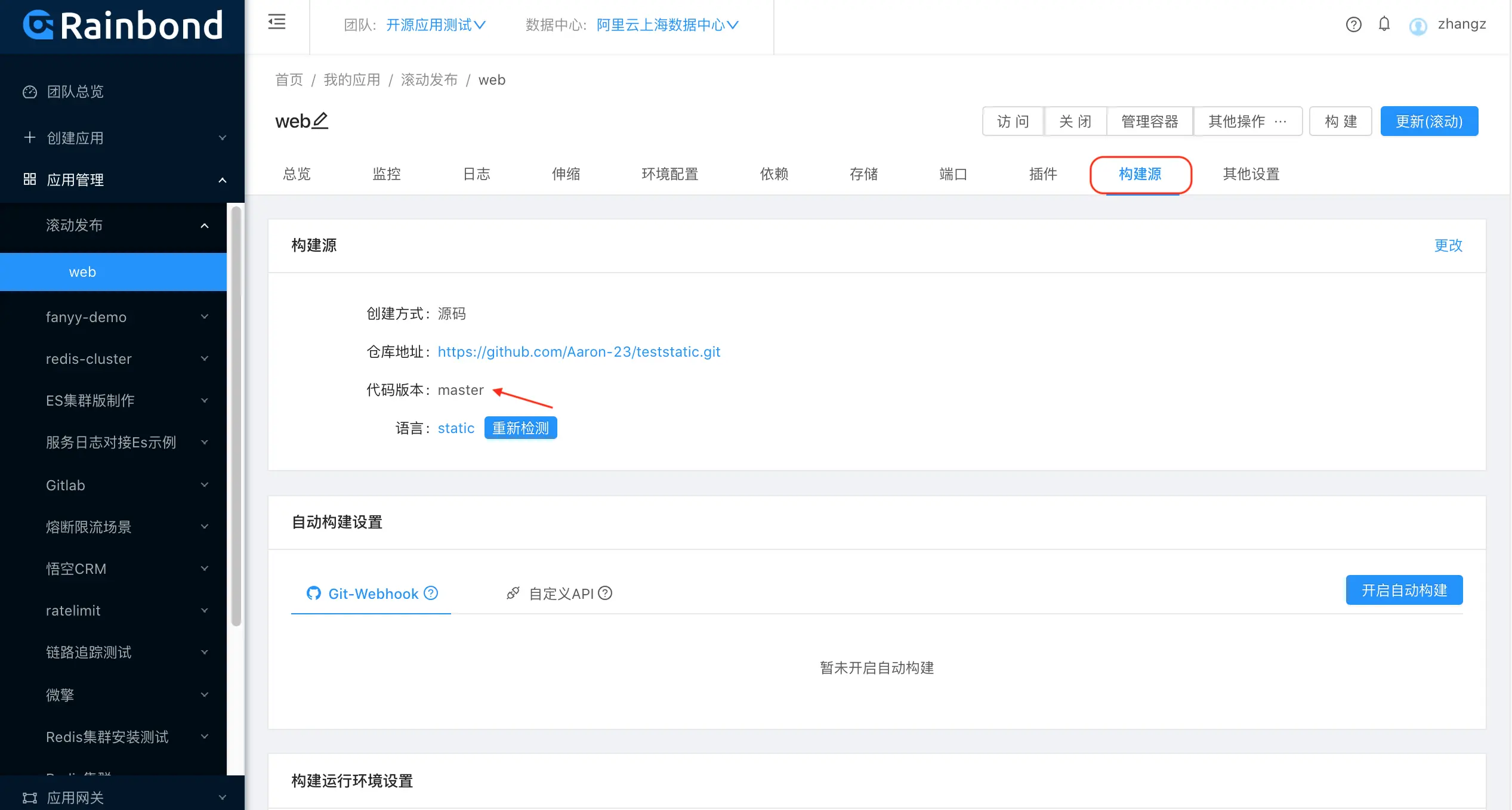Click the 重新检测 button
This screenshot has width=1512, height=810.
coord(520,428)
